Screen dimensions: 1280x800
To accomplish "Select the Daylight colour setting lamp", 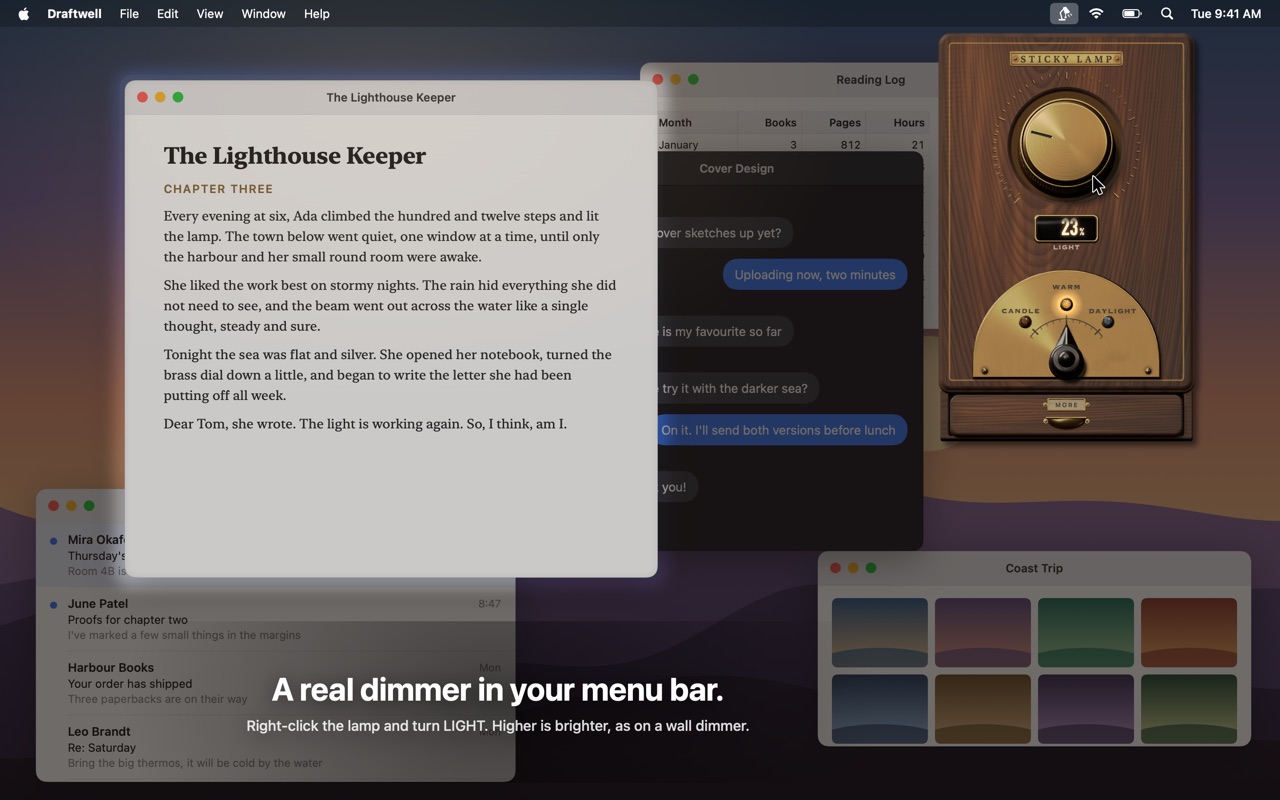I will pos(1107,322).
